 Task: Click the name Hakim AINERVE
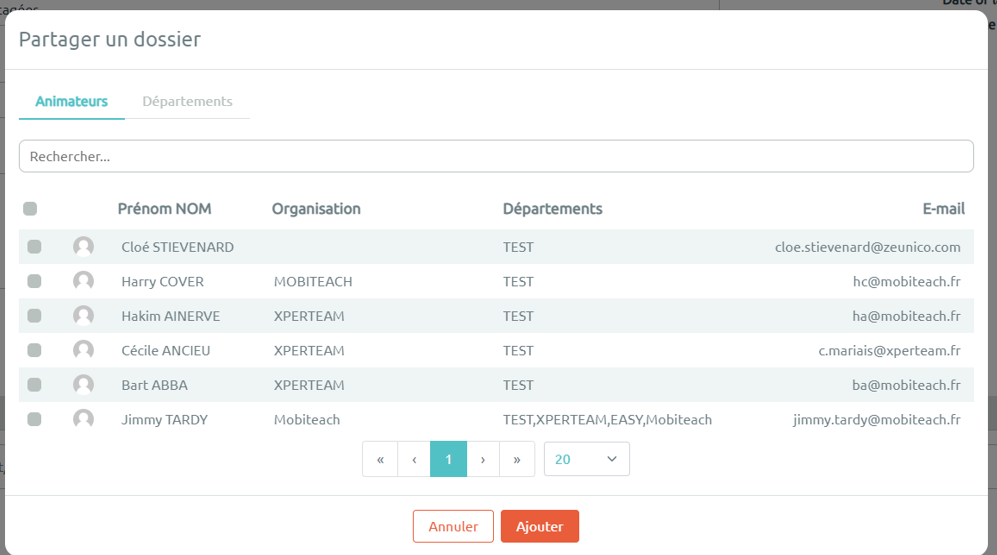[x=170, y=316]
